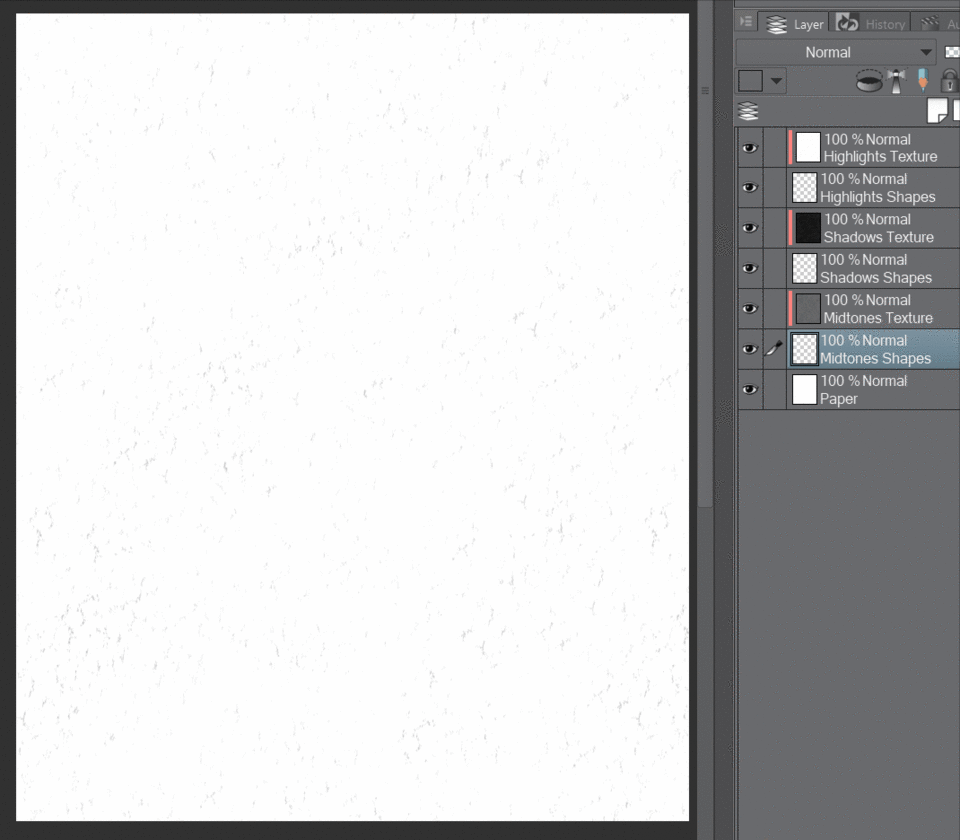Click the checkered transparency icon beside Normal
This screenshot has height=840, width=960.
(x=953, y=51)
